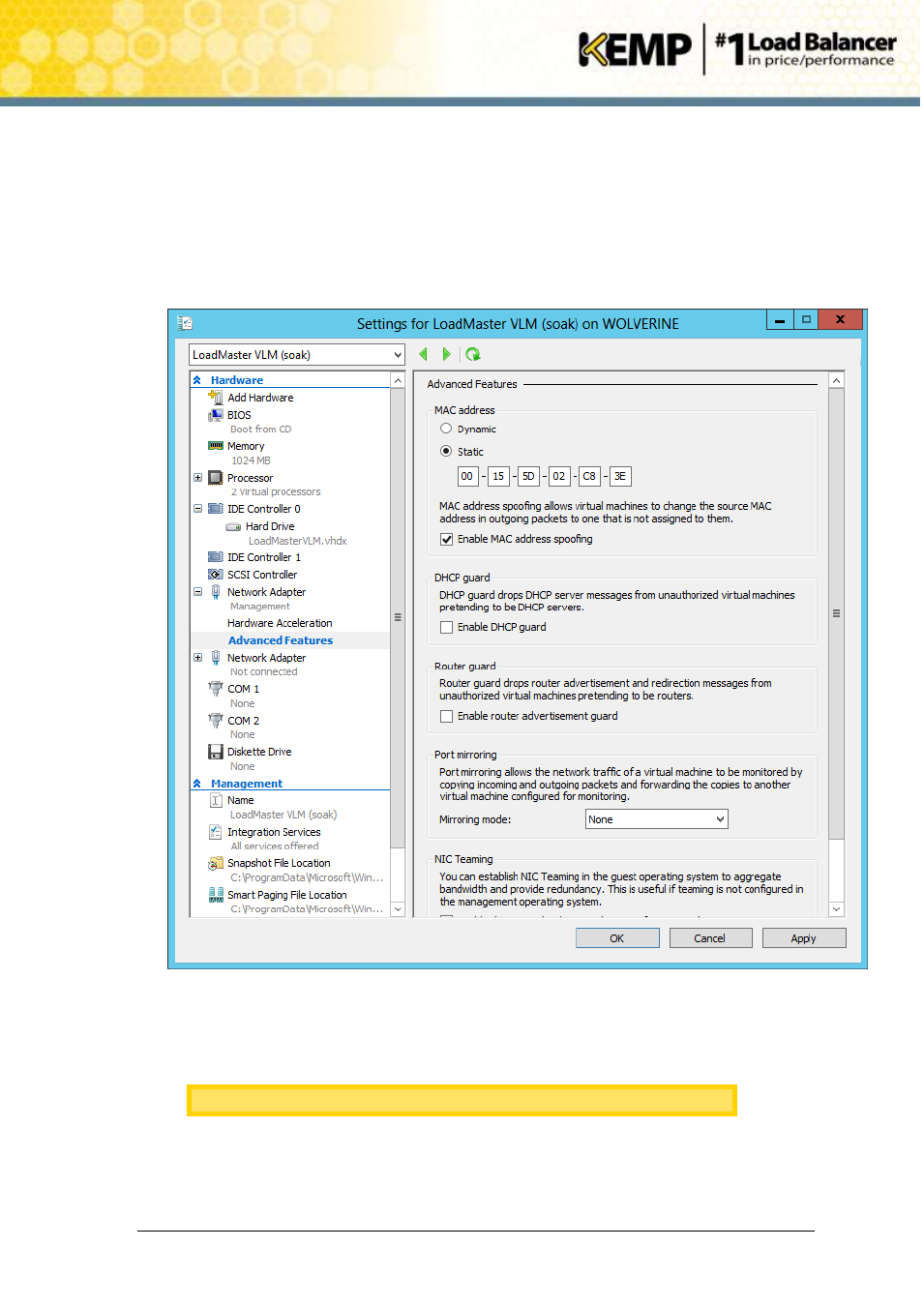Click the Hard Drive icon
924x1306 pixels.
pyautogui.click(x=233, y=527)
